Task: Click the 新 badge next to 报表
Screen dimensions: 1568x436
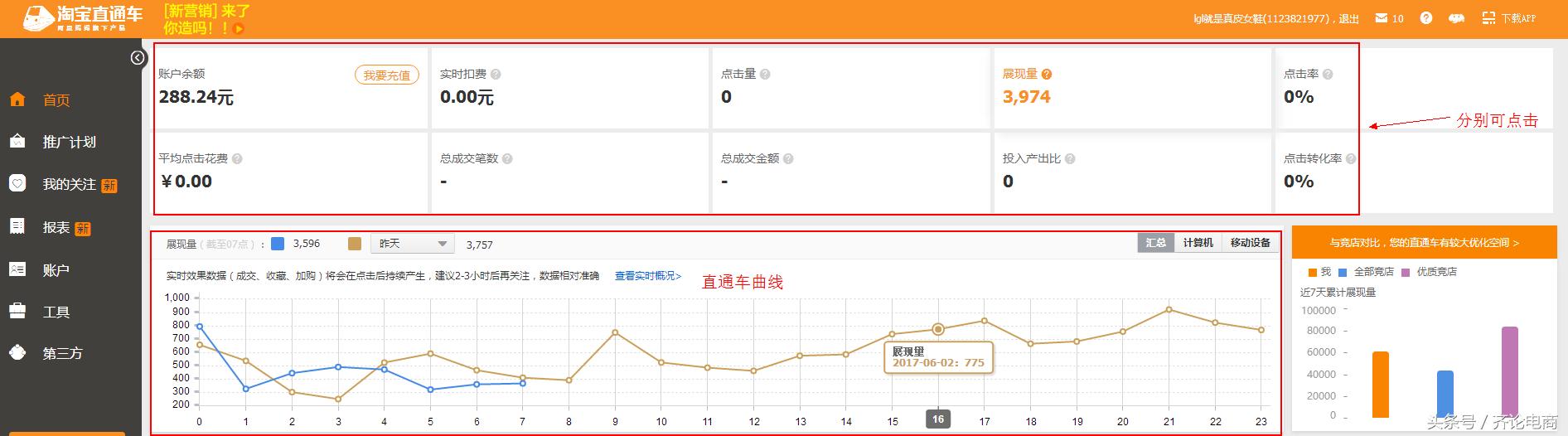Action: pos(83,229)
